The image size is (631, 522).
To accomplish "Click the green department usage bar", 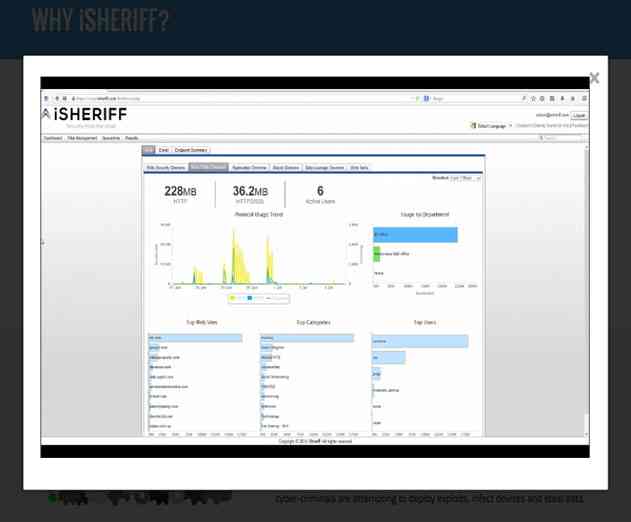I will pyautogui.click(x=377, y=254).
